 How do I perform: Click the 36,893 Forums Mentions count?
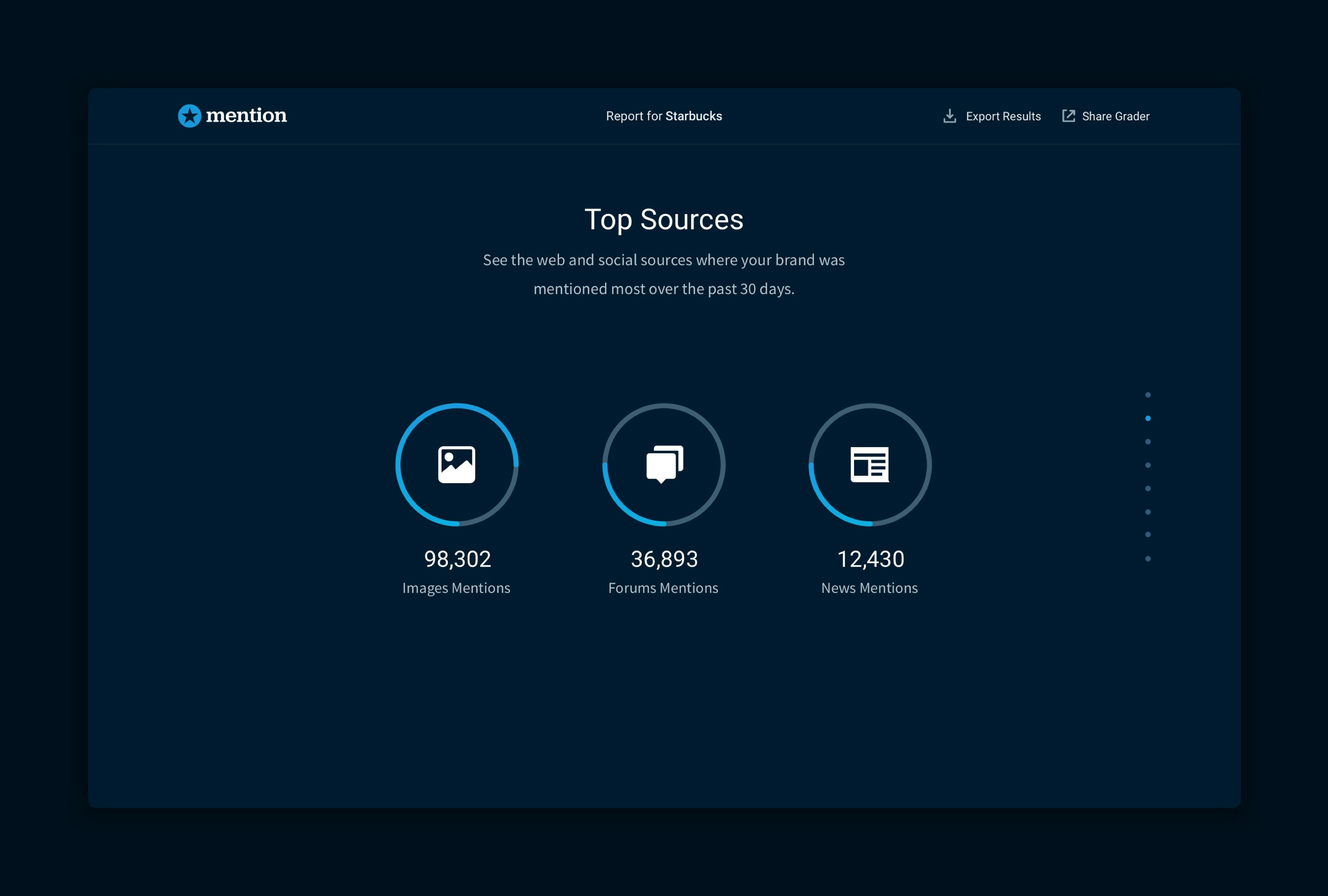(664, 559)
